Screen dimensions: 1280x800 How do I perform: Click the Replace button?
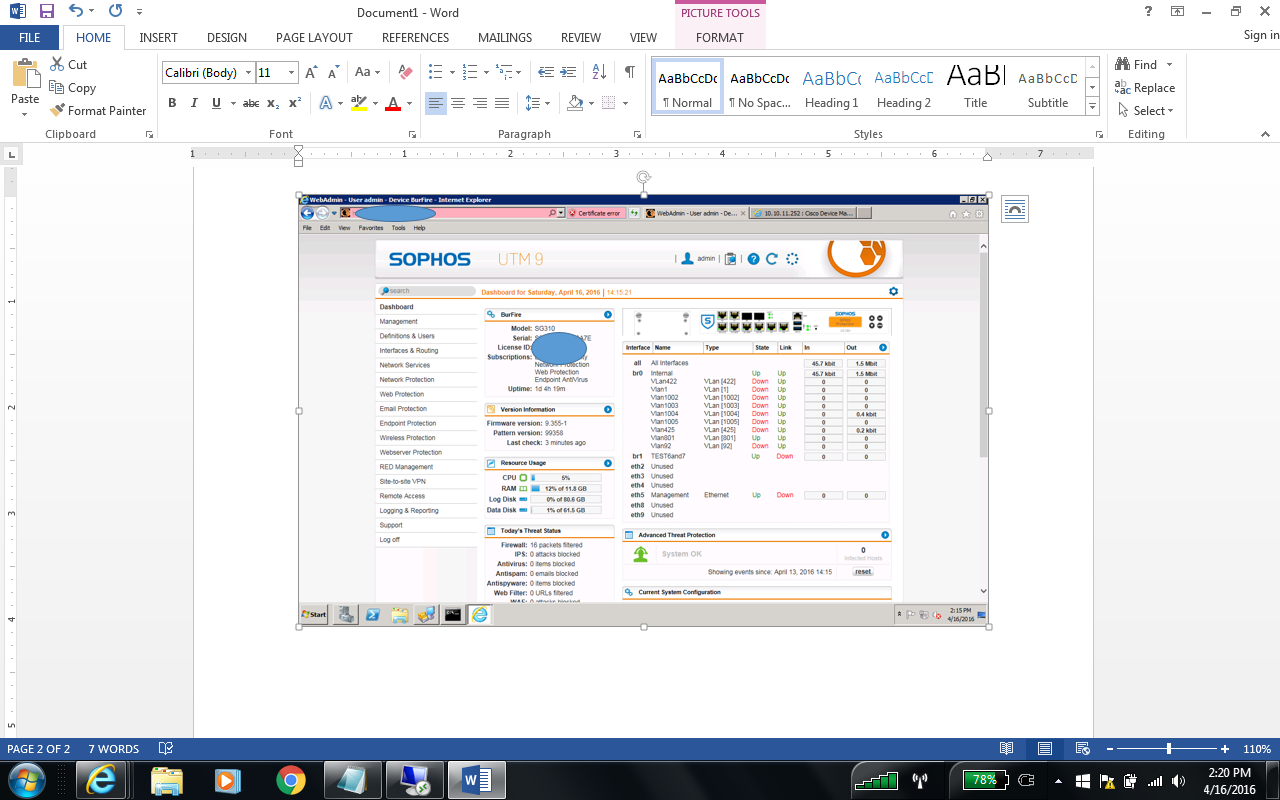pos(1146,88)
